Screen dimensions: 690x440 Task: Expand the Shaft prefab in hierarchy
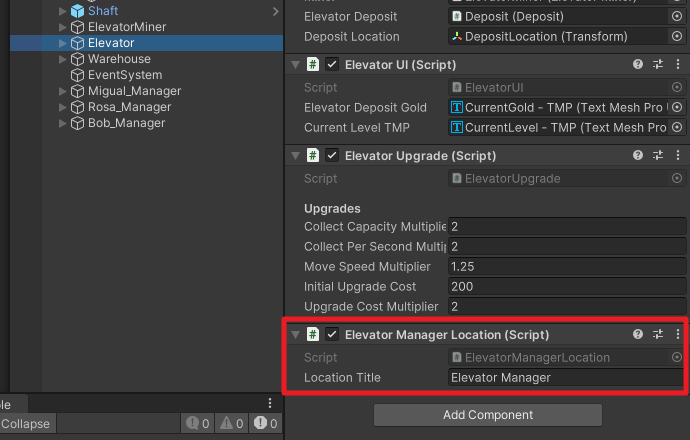click(x=62, y=11)
